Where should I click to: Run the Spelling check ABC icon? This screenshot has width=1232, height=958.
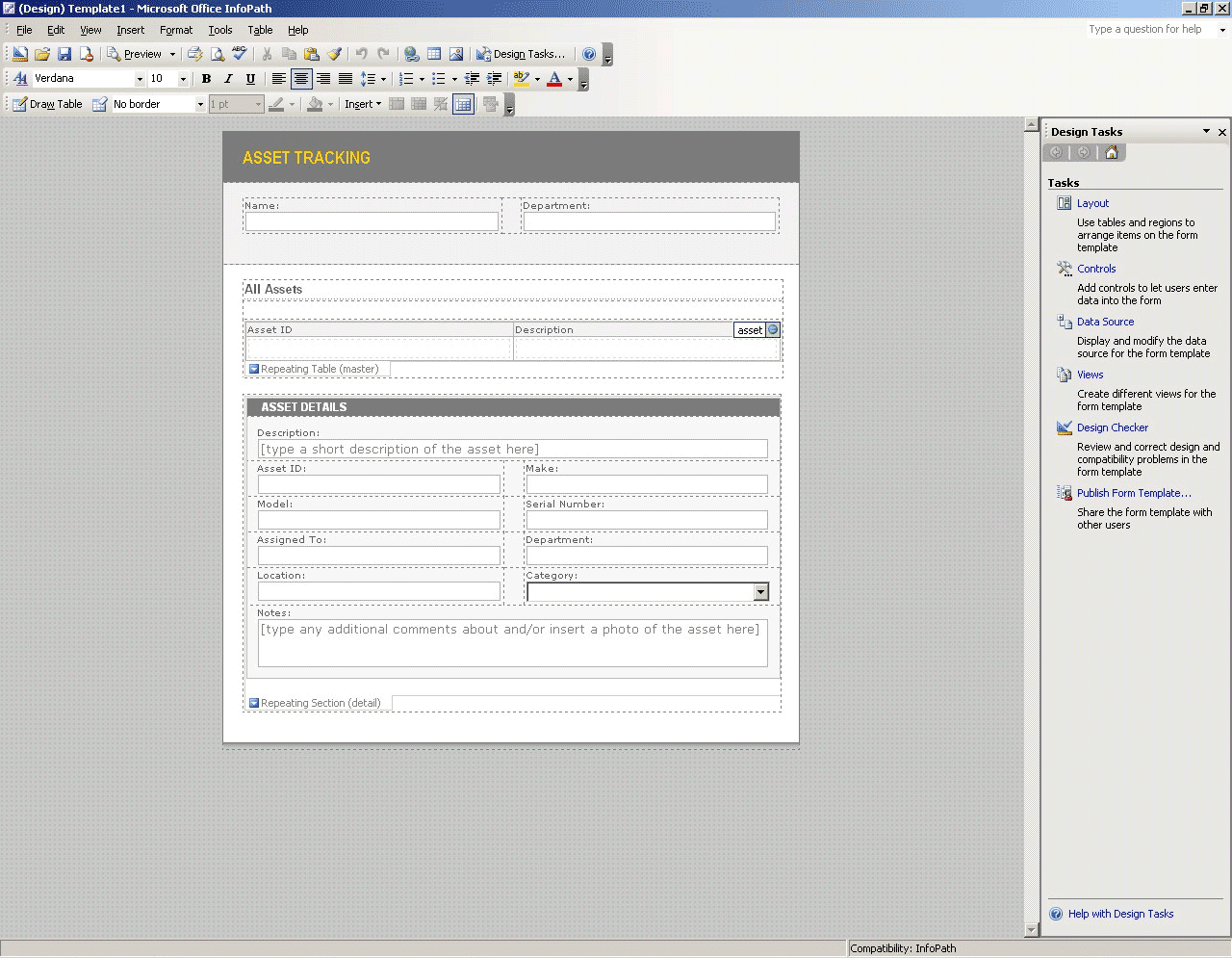coord(240,54)
